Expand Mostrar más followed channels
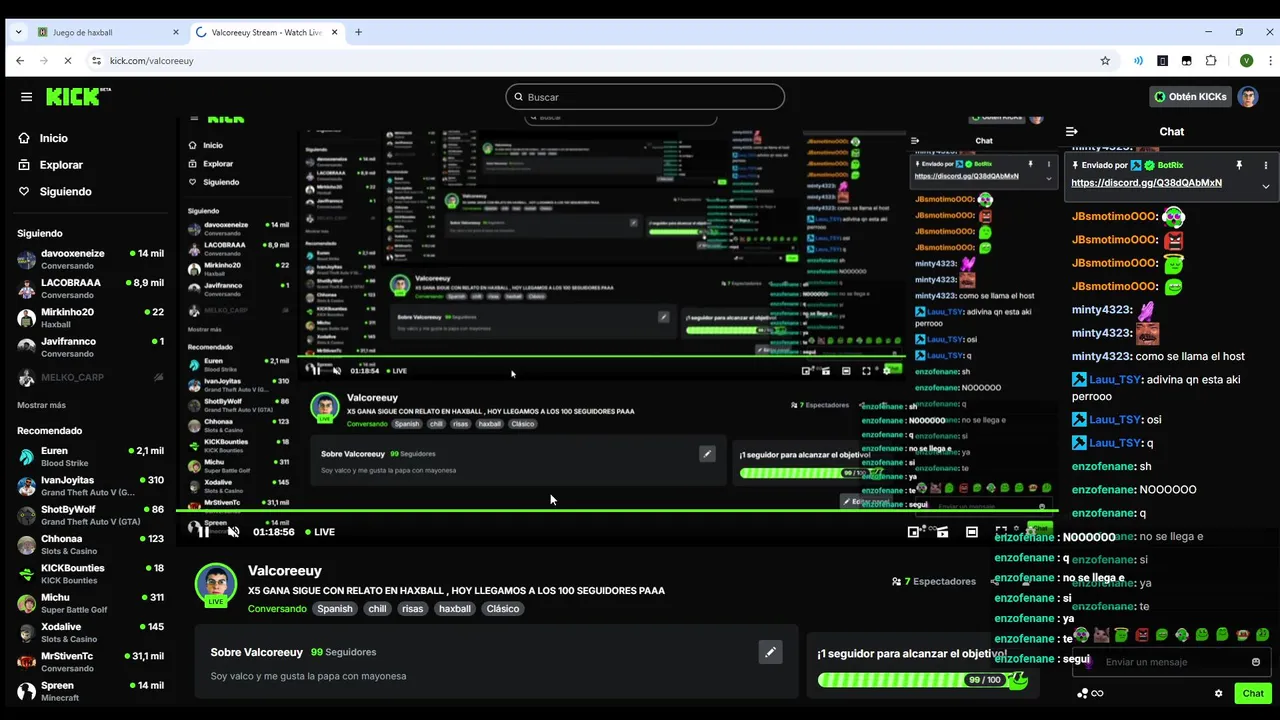Image resolution: width=1280 pixels, height=720 pixels. 41,405
